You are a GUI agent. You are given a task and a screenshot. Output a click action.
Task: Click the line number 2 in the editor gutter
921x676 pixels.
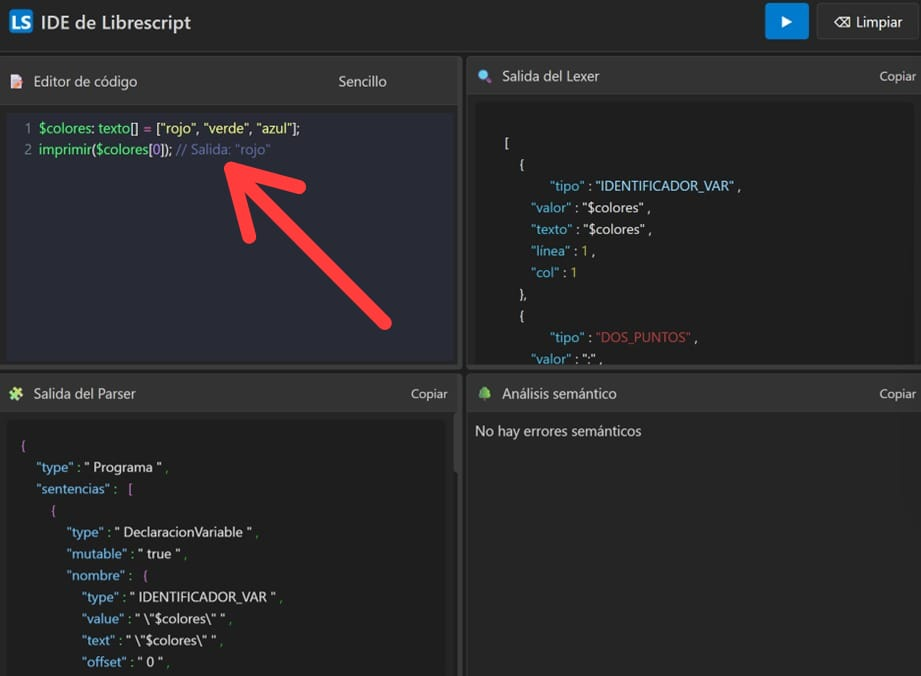point(28,149)
